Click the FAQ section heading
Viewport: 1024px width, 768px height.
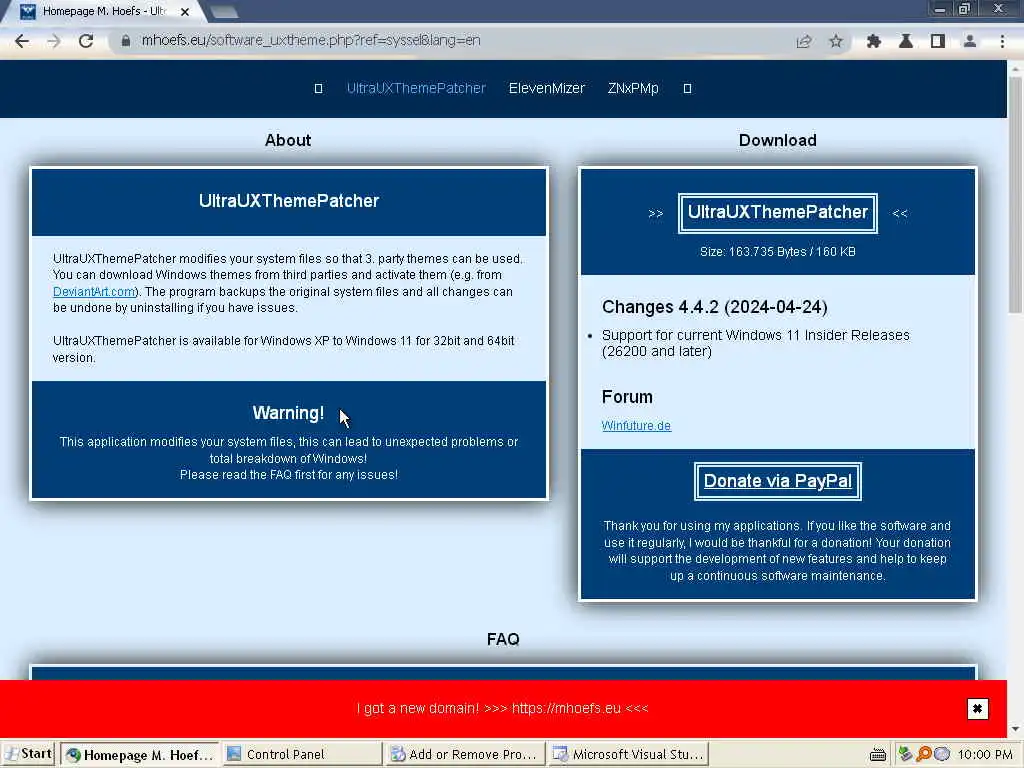[503, 639]
